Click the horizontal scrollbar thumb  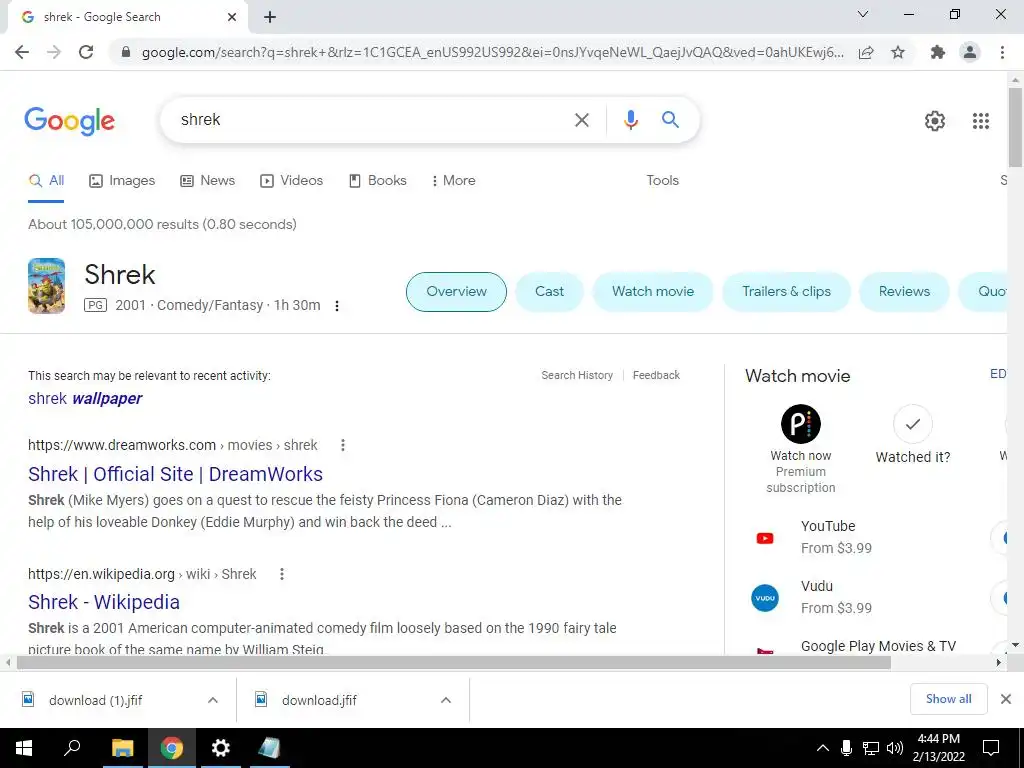(454, 663)
